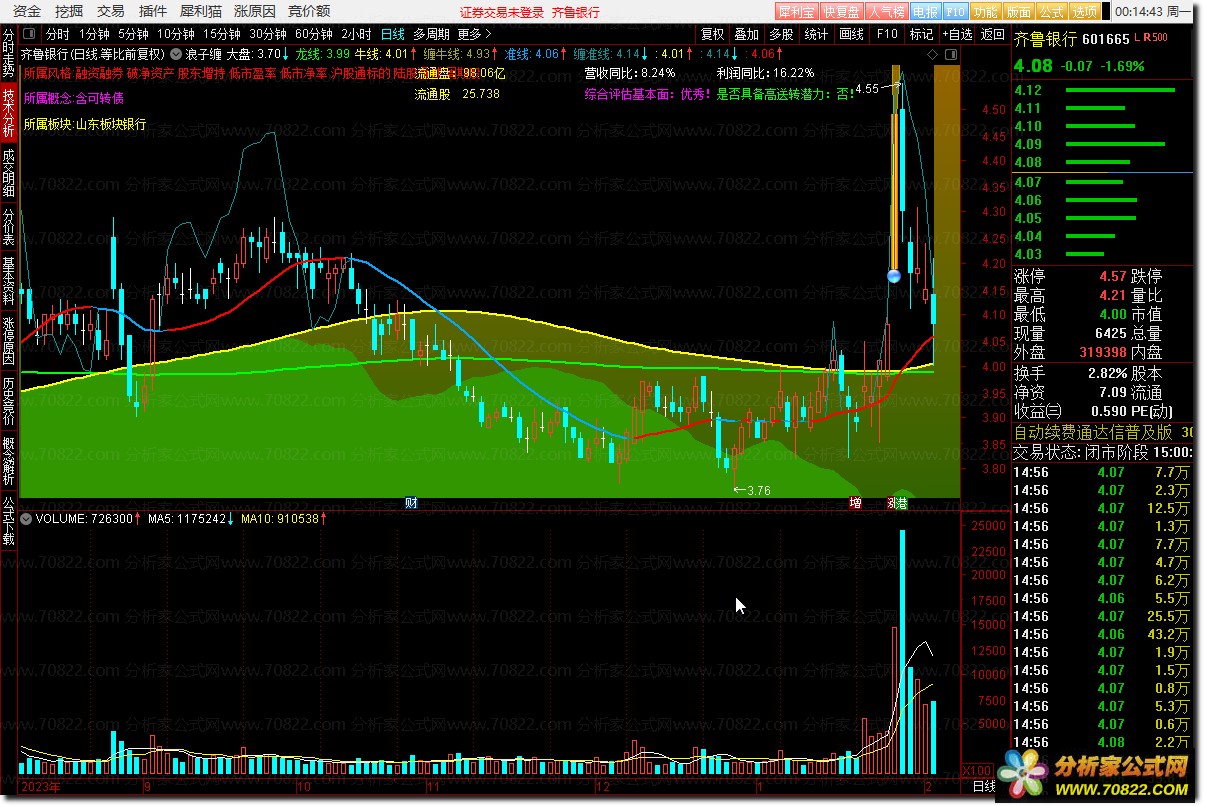1205x806 pixels.
Task: Switch to the 1分钟 period tab
Action: 95,34
